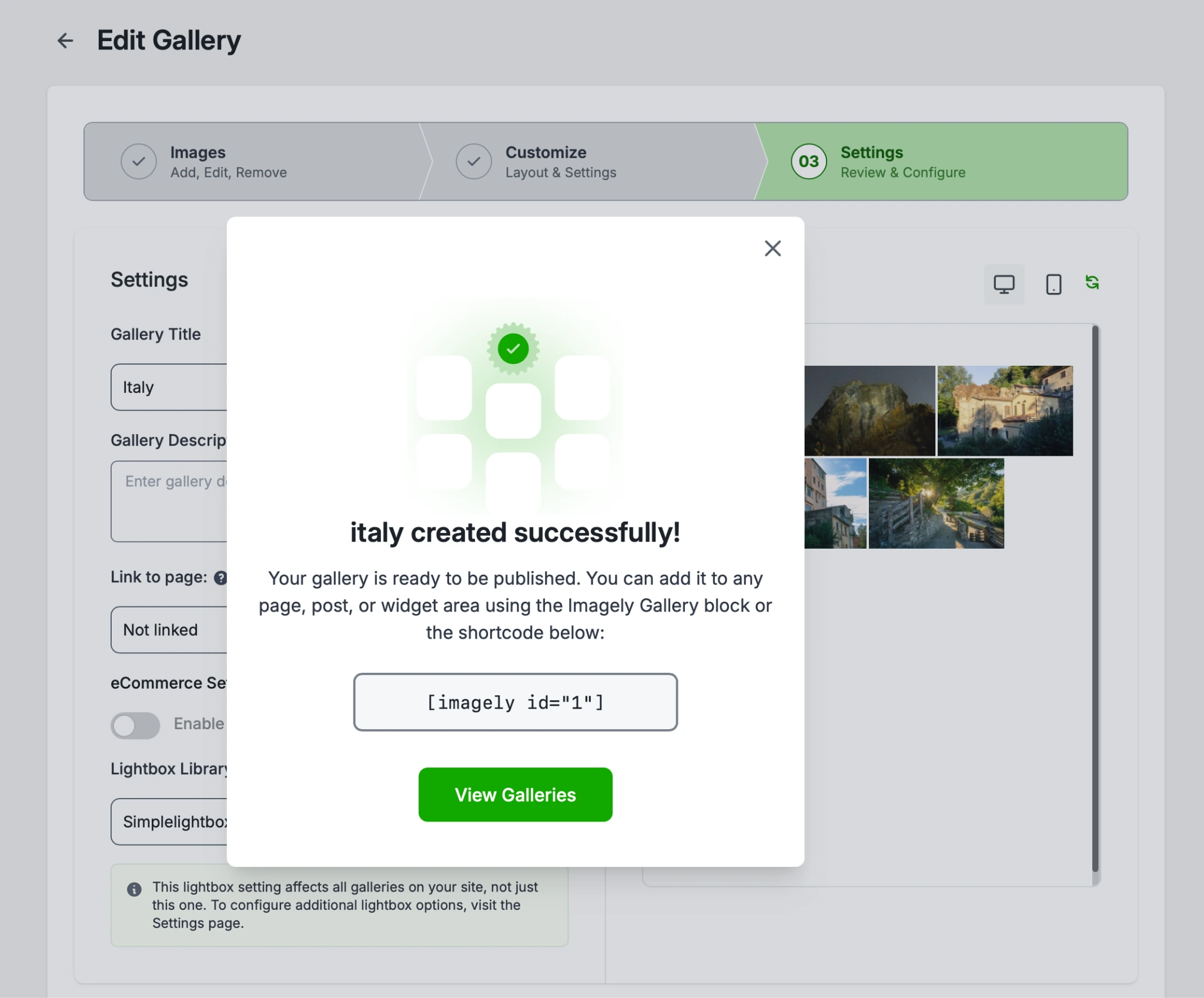Focus the gallery description textarea

tap(169, 501)
